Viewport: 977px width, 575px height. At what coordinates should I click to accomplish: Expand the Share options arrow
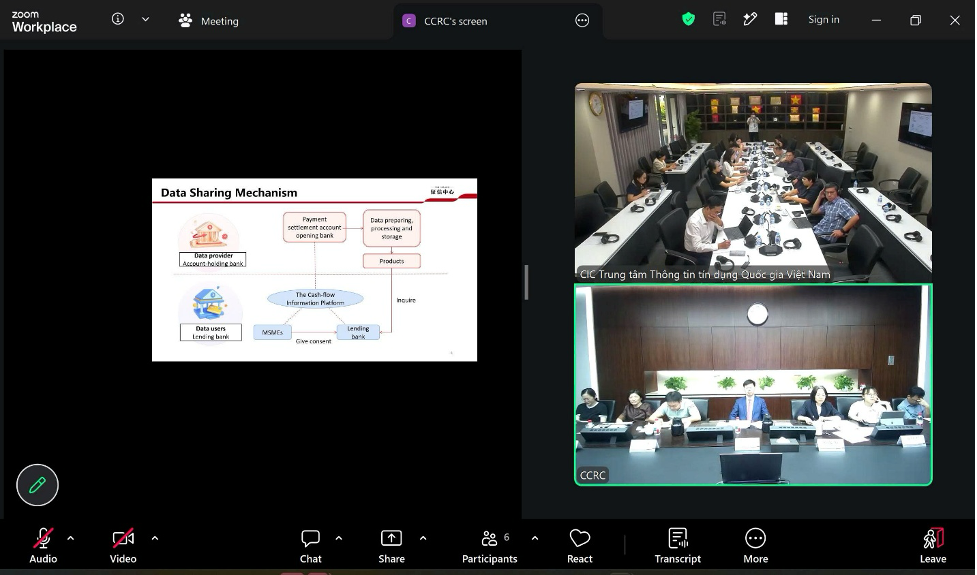click(423, 538)
